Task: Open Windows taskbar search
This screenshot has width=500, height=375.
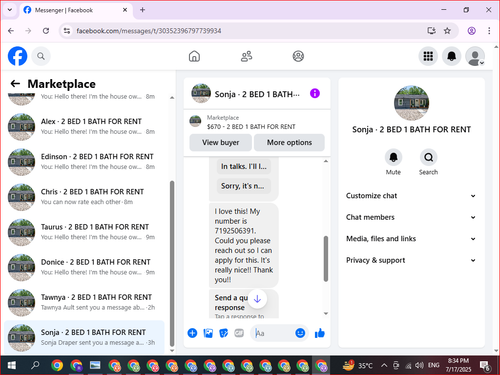Action: pos(35,365)
